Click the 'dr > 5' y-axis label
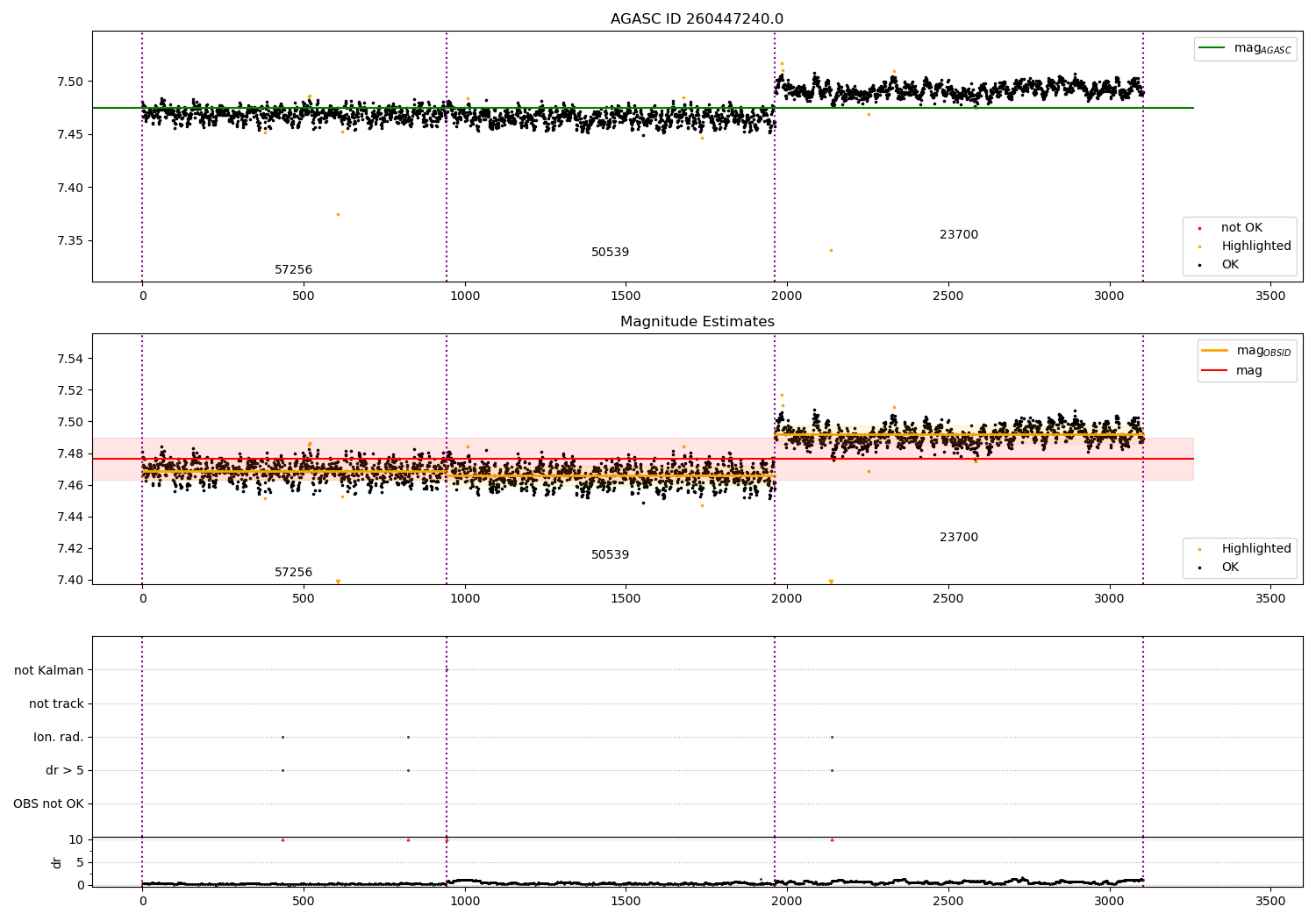The width and height of the screenshot is (1316, 921). (65, 770)
